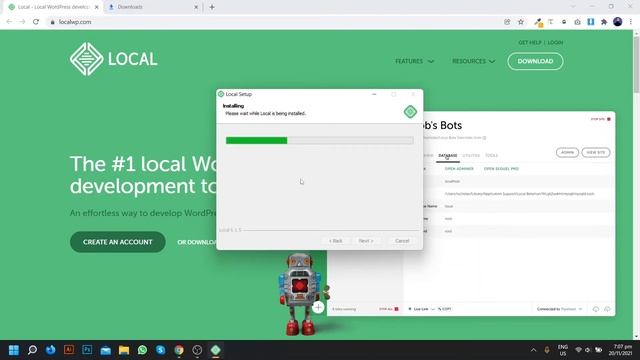Click the cloud push-up icon
The height and width of the screenshot is (360, 640).
607,309
